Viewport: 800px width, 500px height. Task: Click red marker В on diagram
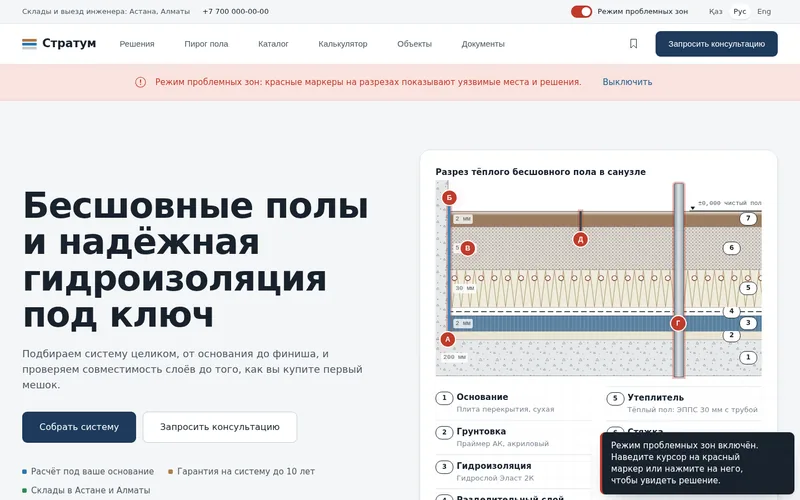[467, 248]
